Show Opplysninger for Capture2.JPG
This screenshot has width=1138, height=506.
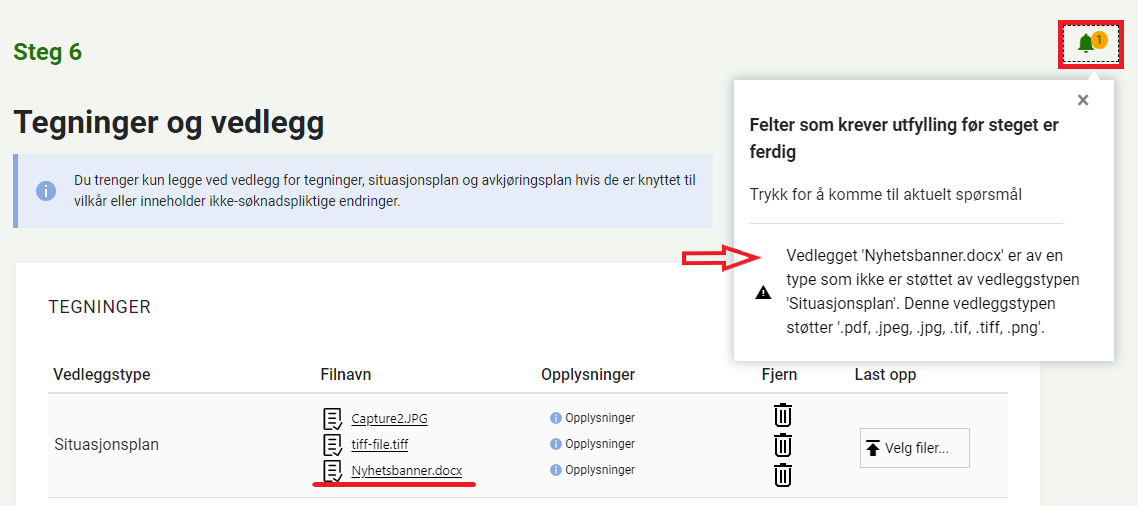coord(593,418)
